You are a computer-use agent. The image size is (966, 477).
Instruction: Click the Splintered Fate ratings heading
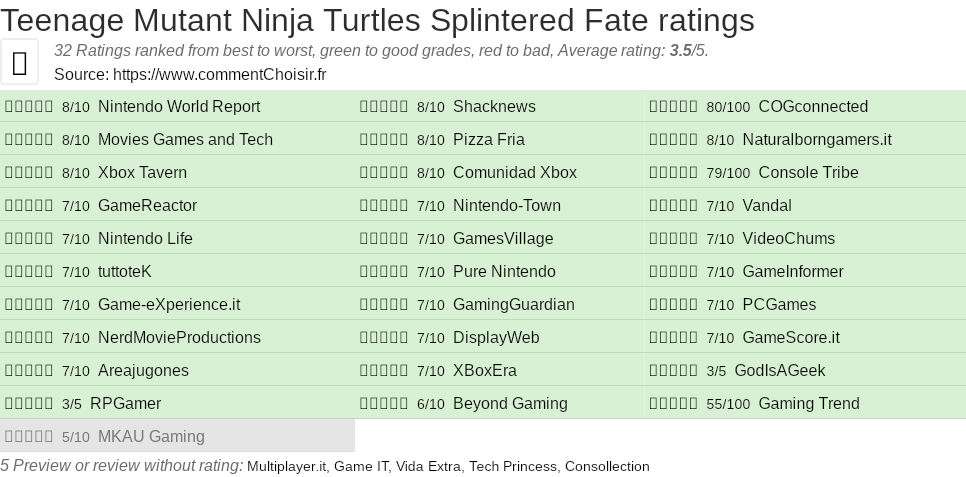378,20
